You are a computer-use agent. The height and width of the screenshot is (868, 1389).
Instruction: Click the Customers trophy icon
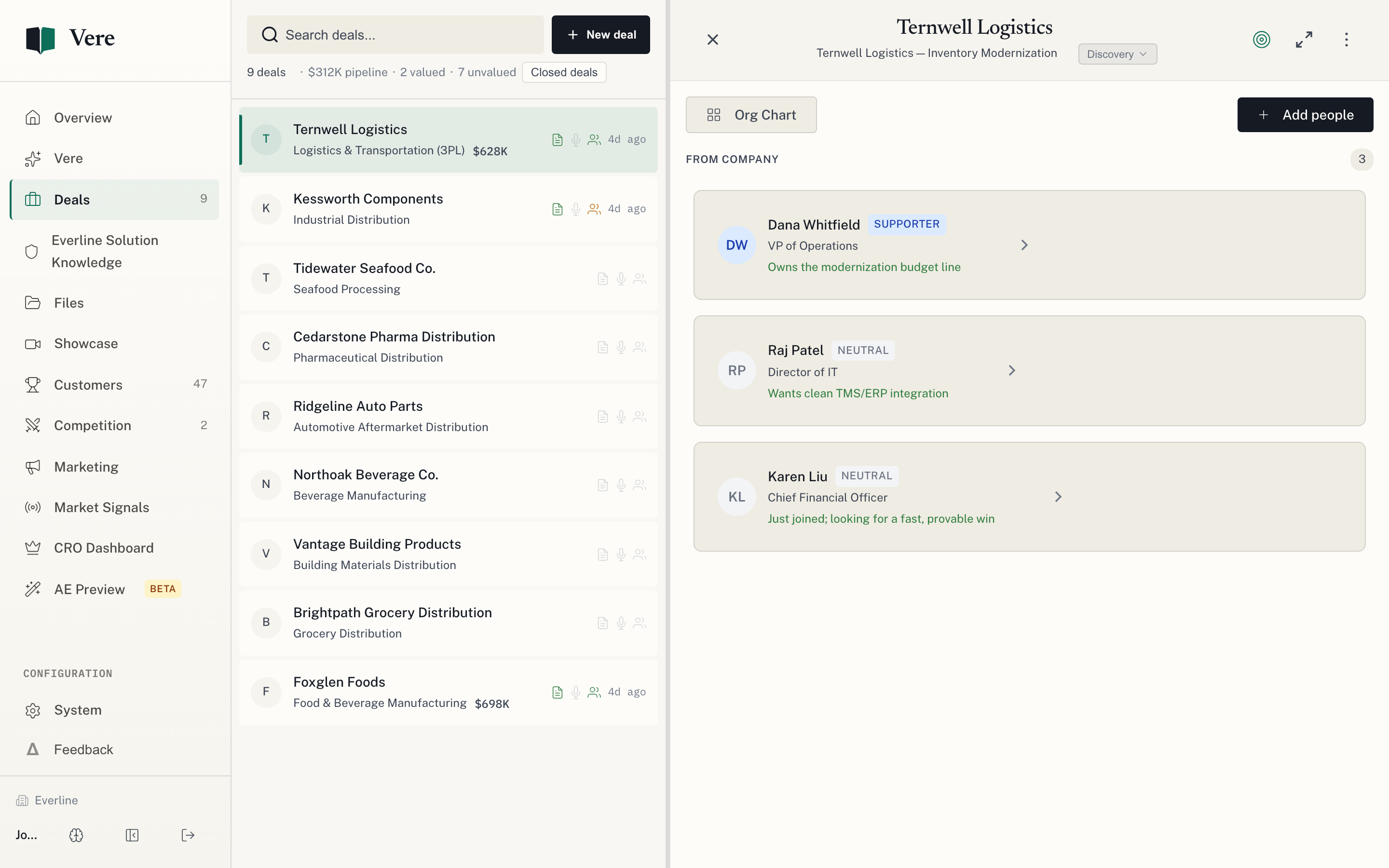pyautogui.click(x=33, y=385)
